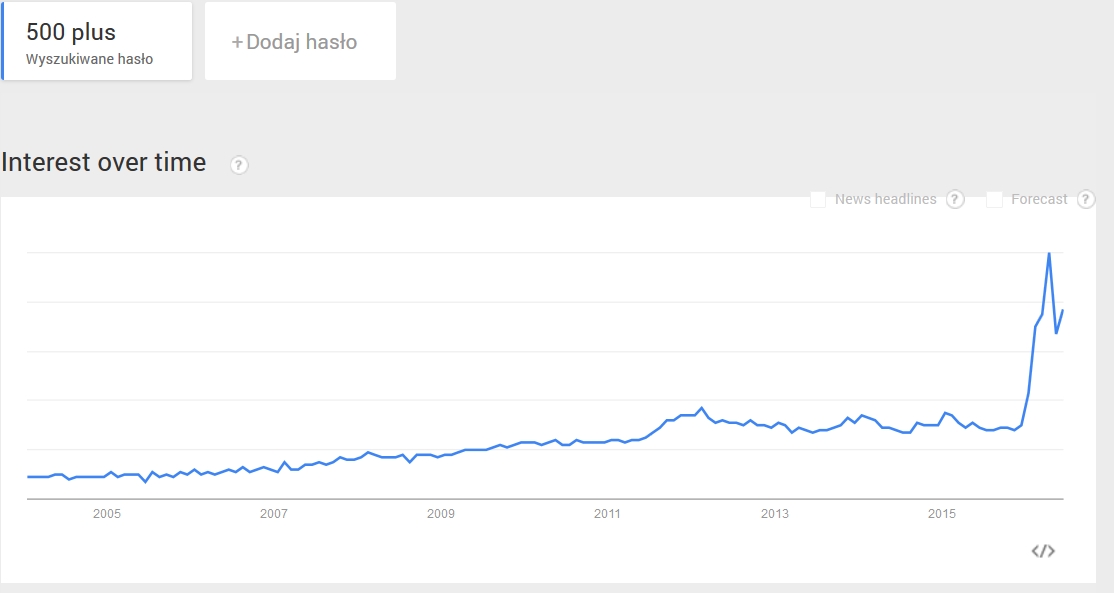Click the blue color bar on 500 plus card
This screenshot has height=593, width=1114.
[x=2, y=41]
